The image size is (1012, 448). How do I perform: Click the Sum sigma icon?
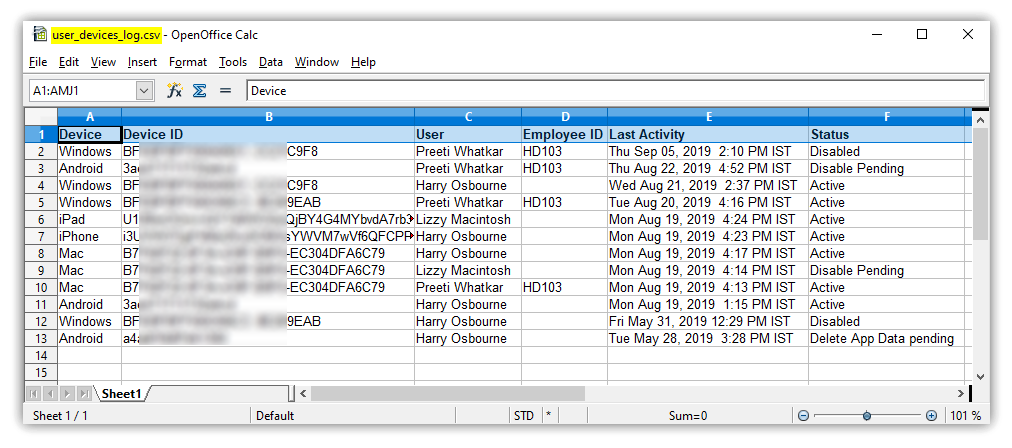[200, 90]
